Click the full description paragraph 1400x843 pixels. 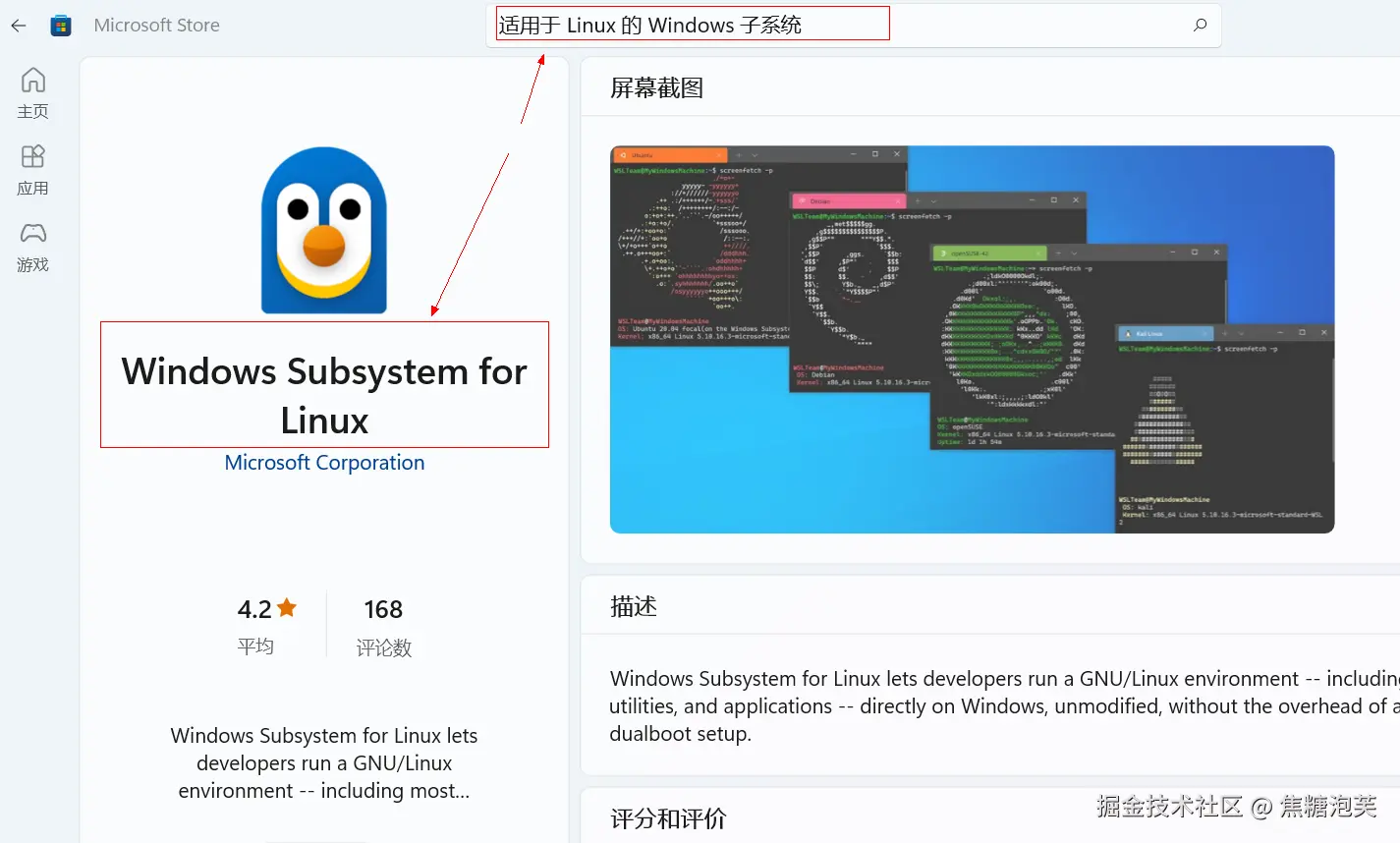tap(1004, 706)
